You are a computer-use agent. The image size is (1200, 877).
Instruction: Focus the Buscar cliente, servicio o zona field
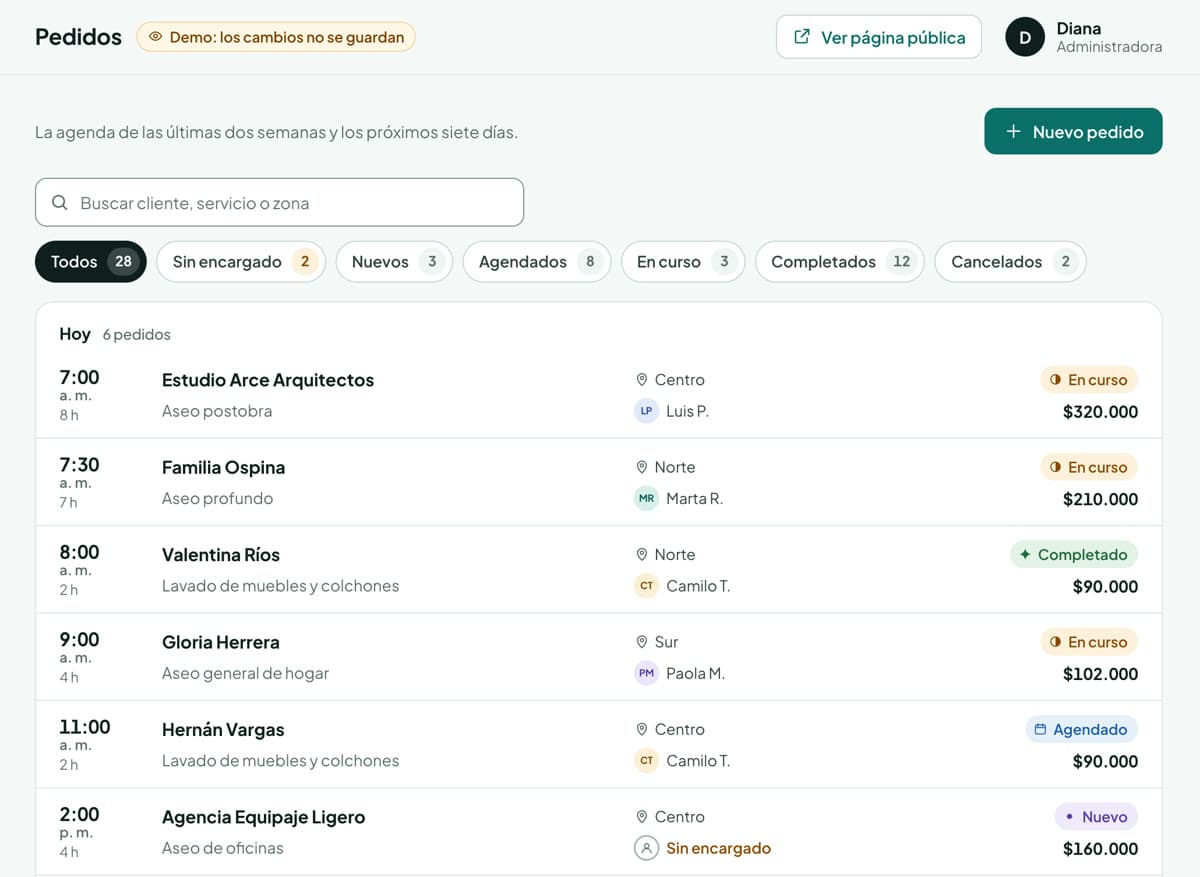point(279,202)
